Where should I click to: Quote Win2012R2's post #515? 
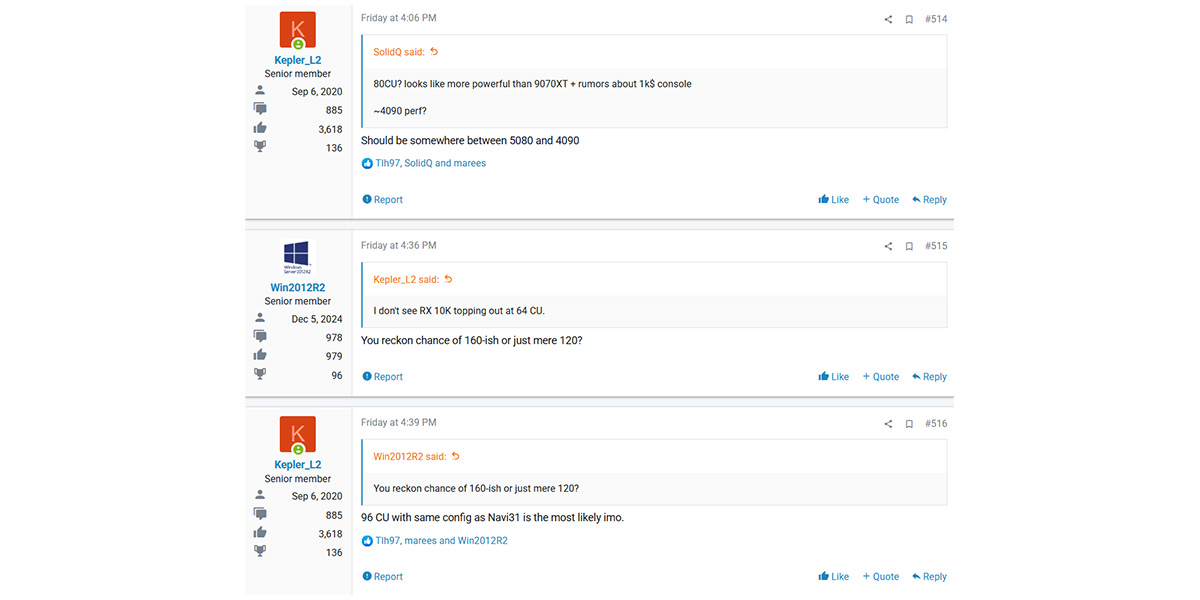[x=881, y=377]
